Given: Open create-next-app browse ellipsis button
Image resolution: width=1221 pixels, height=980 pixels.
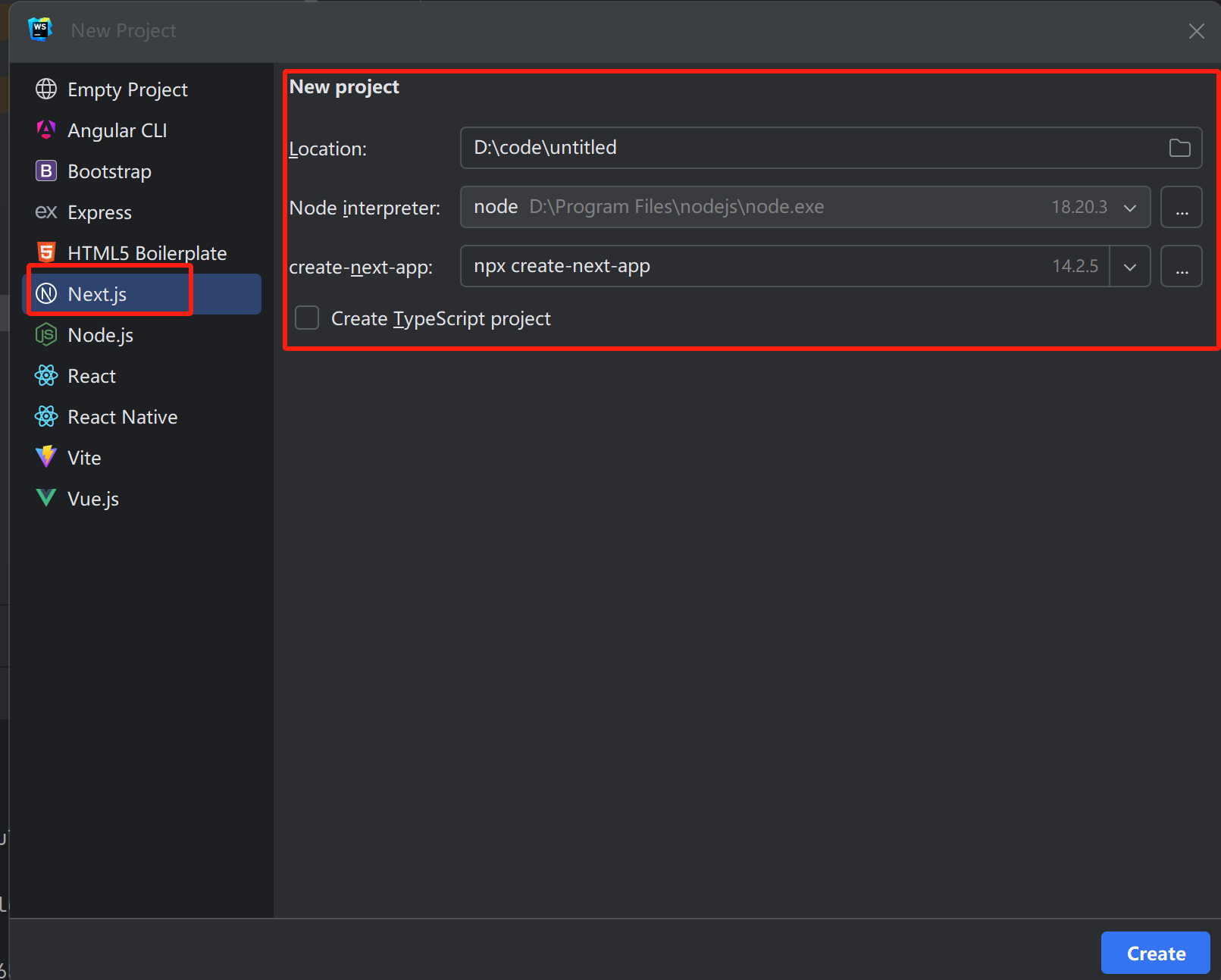Looking at the screenshot, I should pos(1182,266).
